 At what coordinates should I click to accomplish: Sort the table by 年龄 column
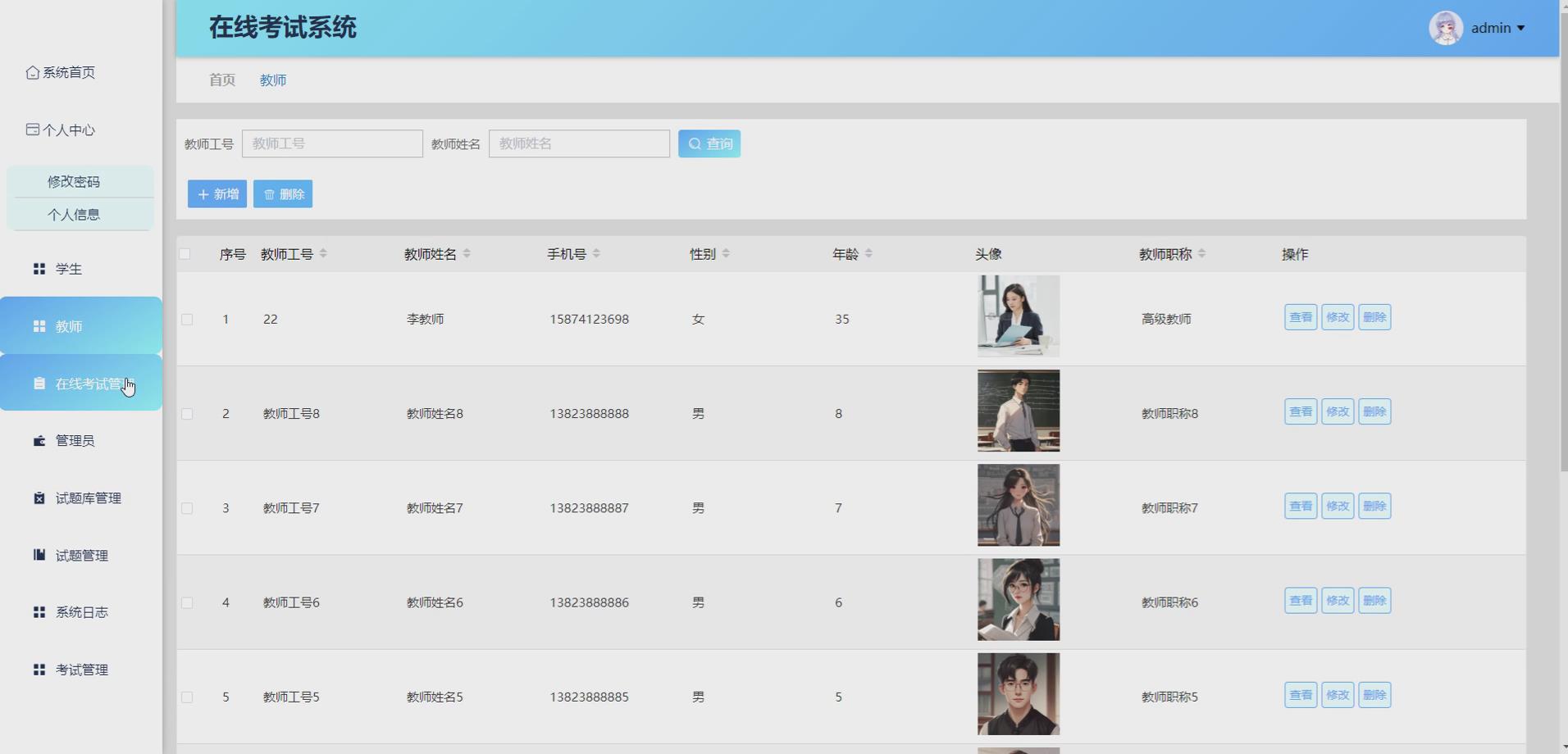coord(868,254)
